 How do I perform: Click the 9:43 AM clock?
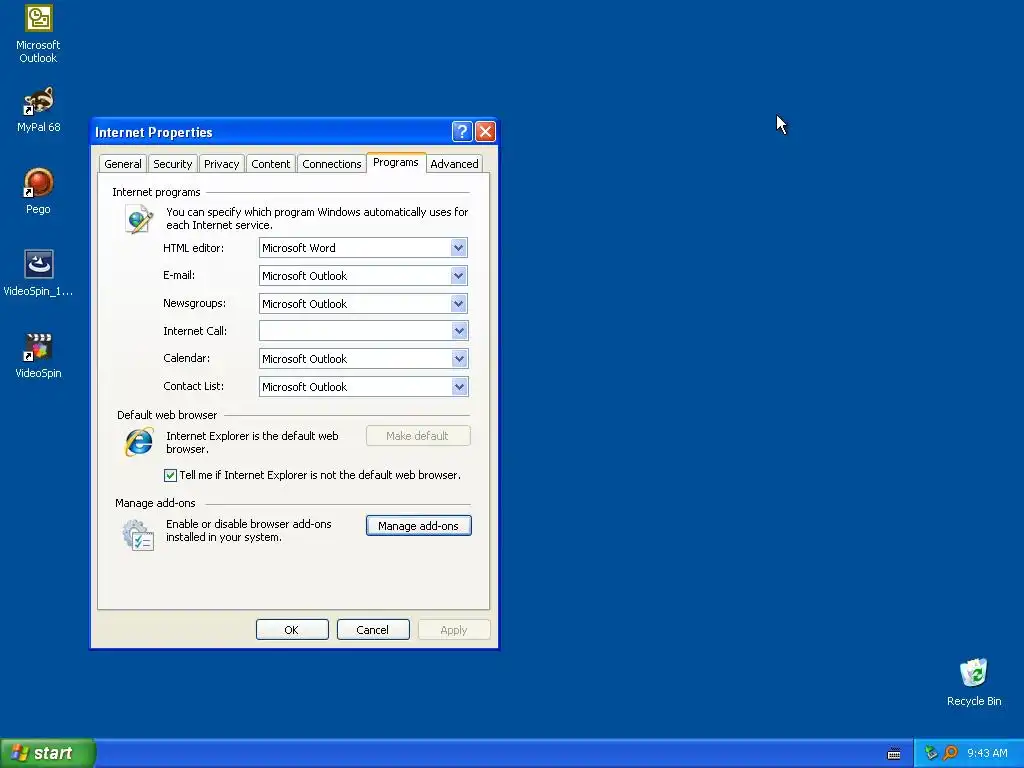click(x=987, y=753)
